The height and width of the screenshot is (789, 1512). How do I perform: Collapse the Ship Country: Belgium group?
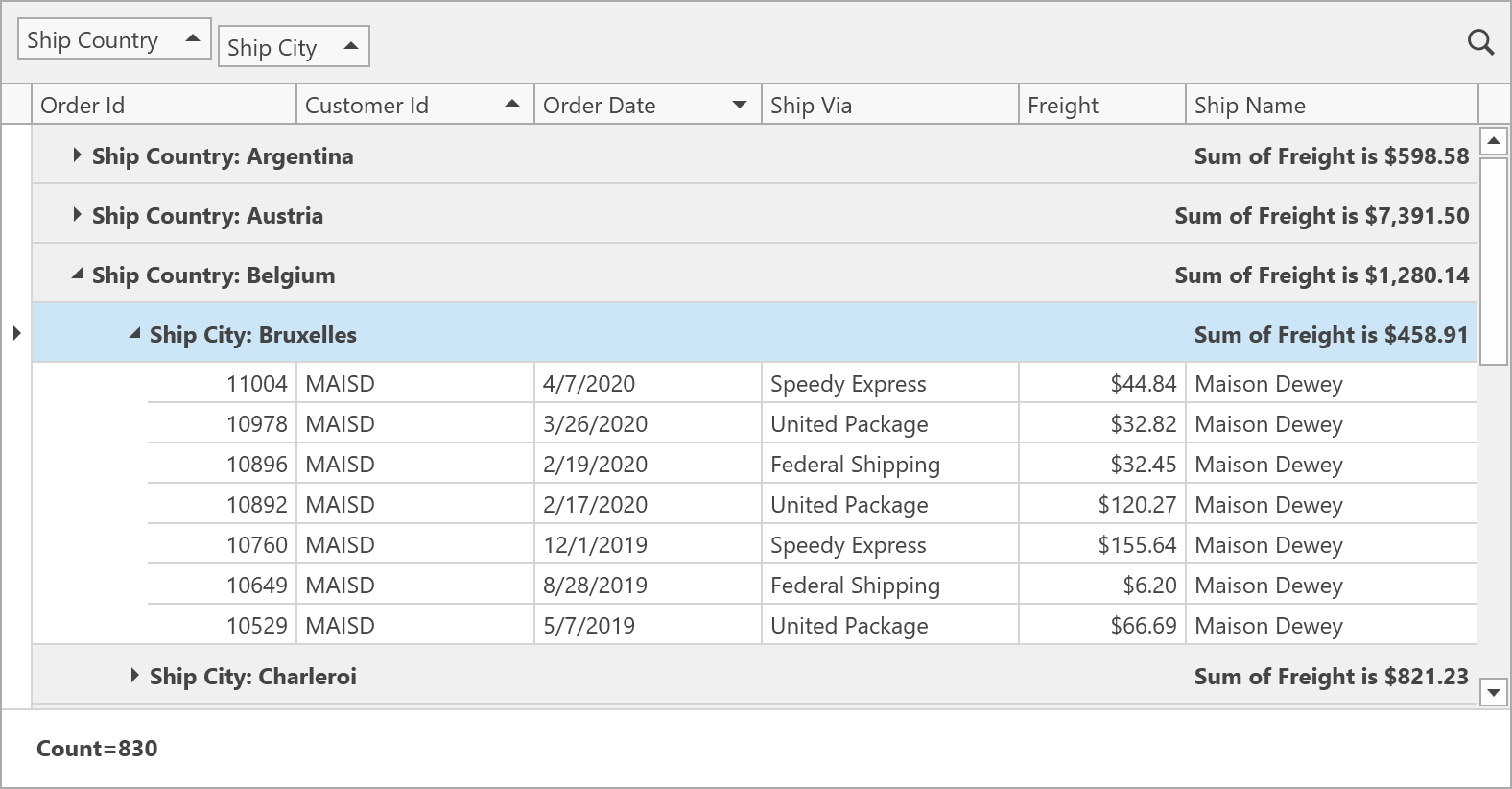77,275
